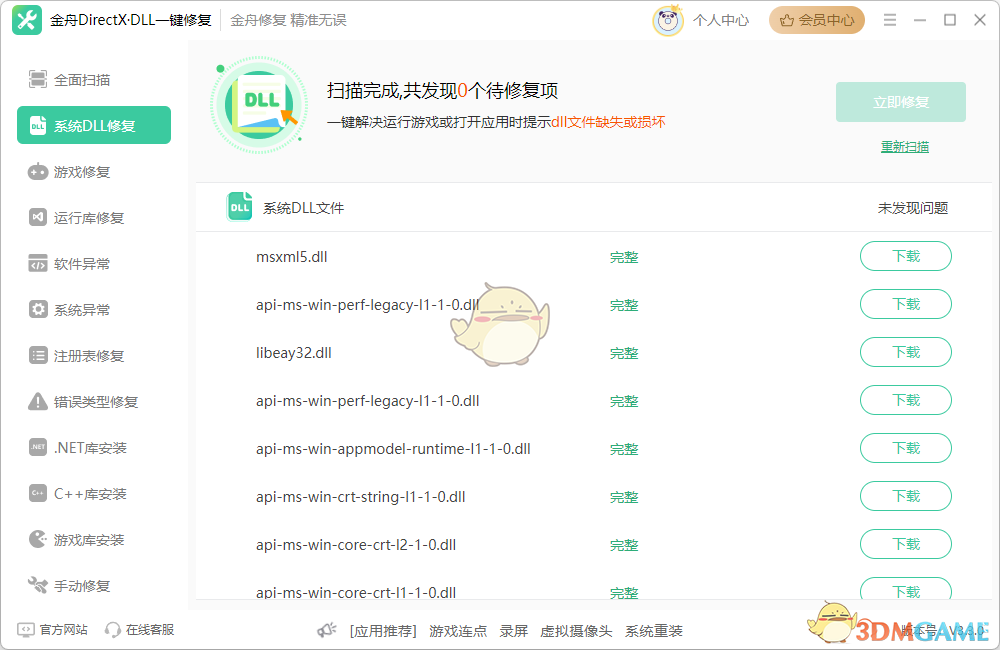Click the 系统DLL文件 section header text
Screen dimensions: 1000x650
point(304,208)
